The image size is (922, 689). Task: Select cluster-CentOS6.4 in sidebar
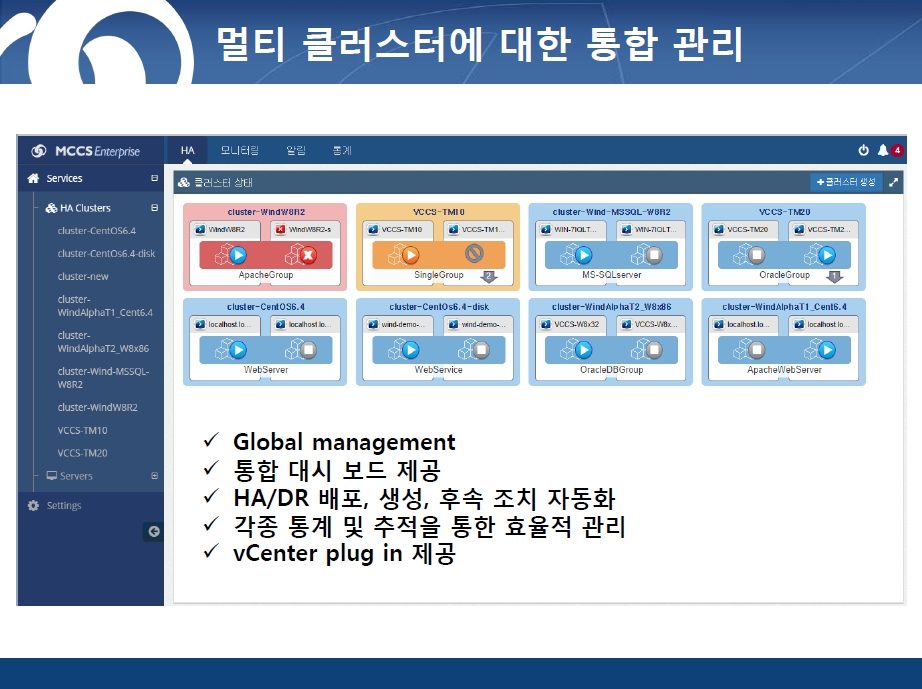click(96, 230)
